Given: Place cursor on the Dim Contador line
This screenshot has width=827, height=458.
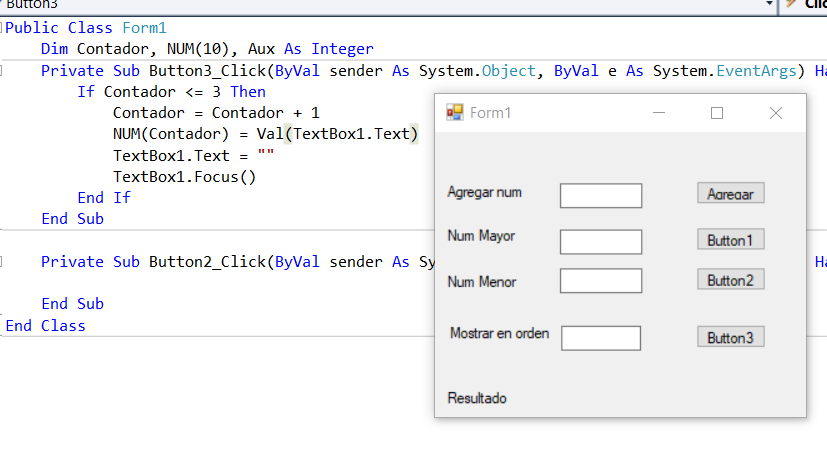Looking at the screenshot, I should tap(207, 49).
